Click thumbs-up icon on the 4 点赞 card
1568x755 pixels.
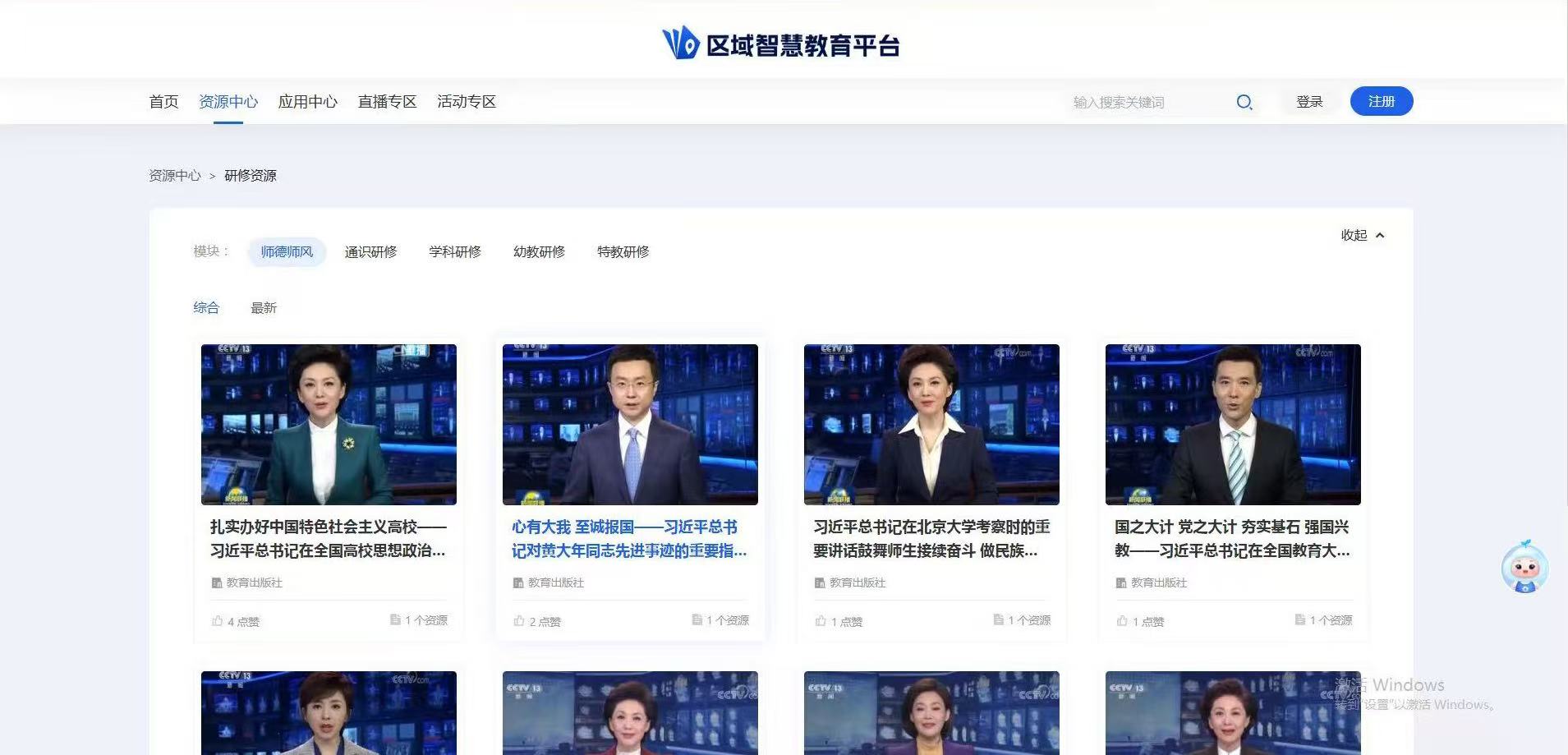click(218, 621)
